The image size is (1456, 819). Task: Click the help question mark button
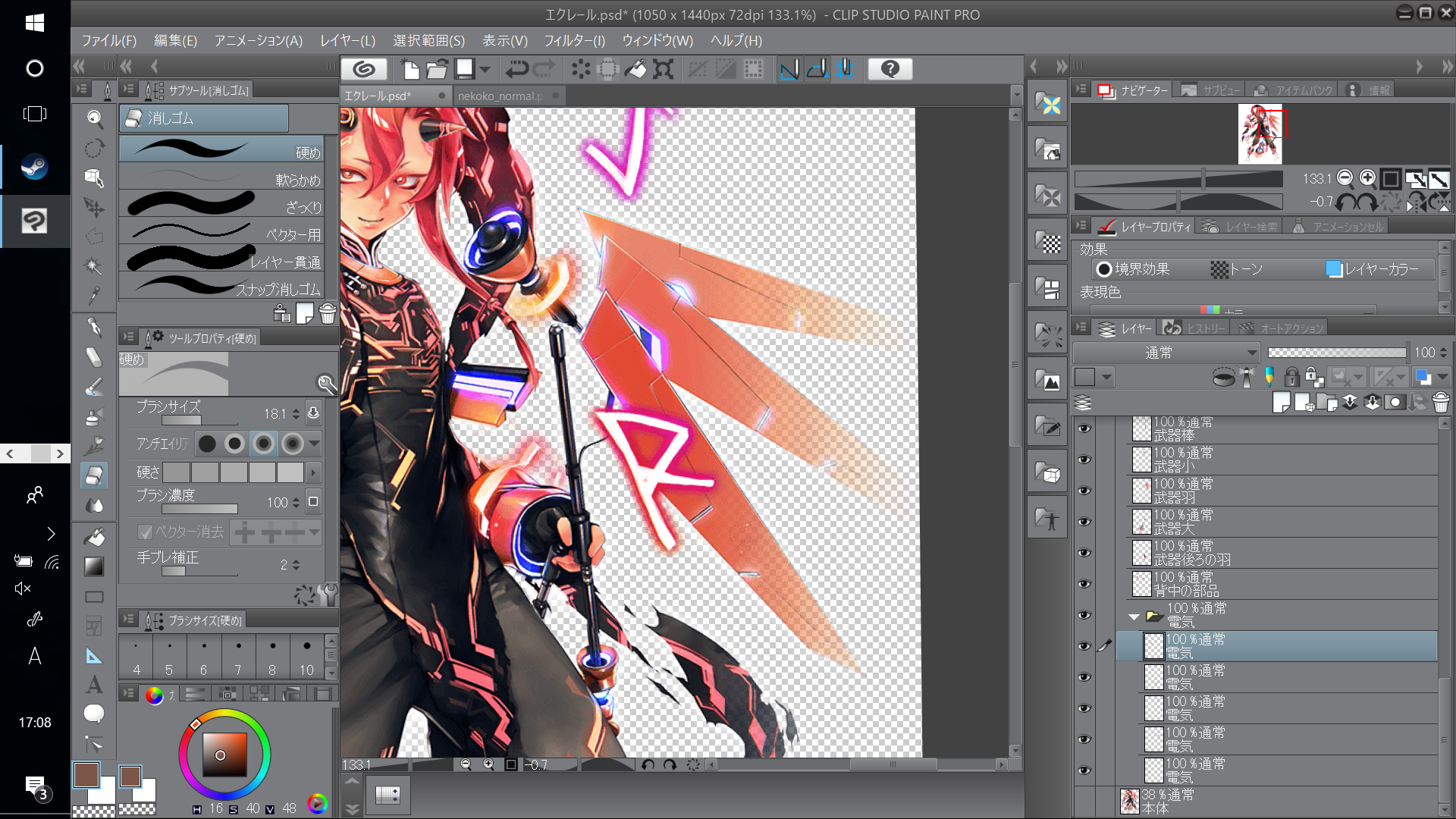tap(890, 69)
